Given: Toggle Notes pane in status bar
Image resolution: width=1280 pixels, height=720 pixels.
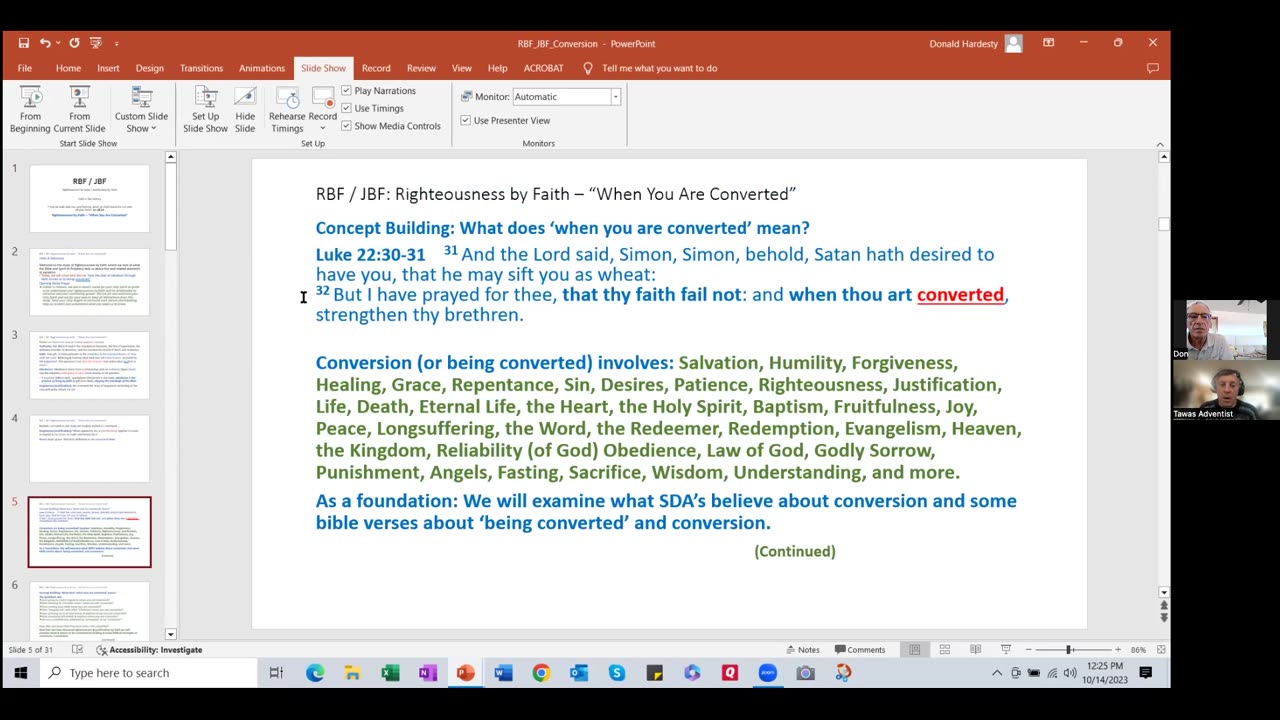Looking at the screenshot, I should (x=803, y=650).
